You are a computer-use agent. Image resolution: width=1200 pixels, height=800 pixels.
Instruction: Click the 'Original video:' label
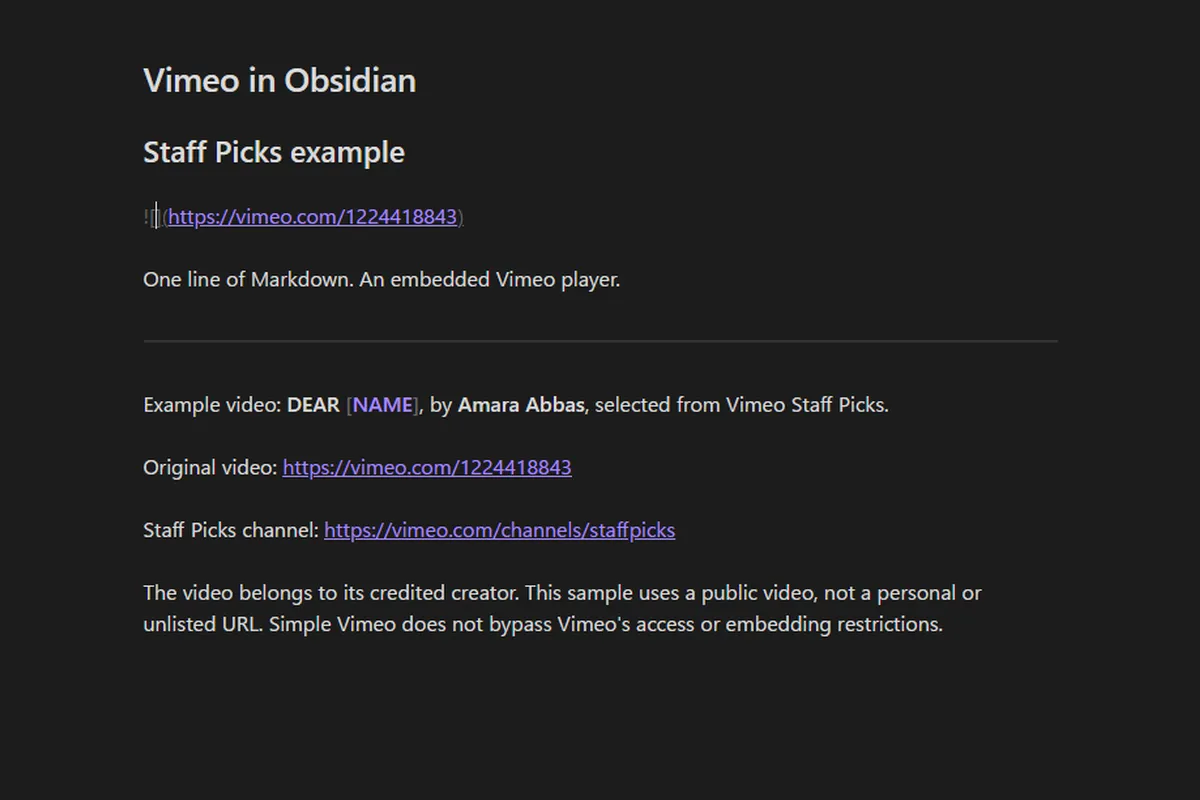click(210, 467)
